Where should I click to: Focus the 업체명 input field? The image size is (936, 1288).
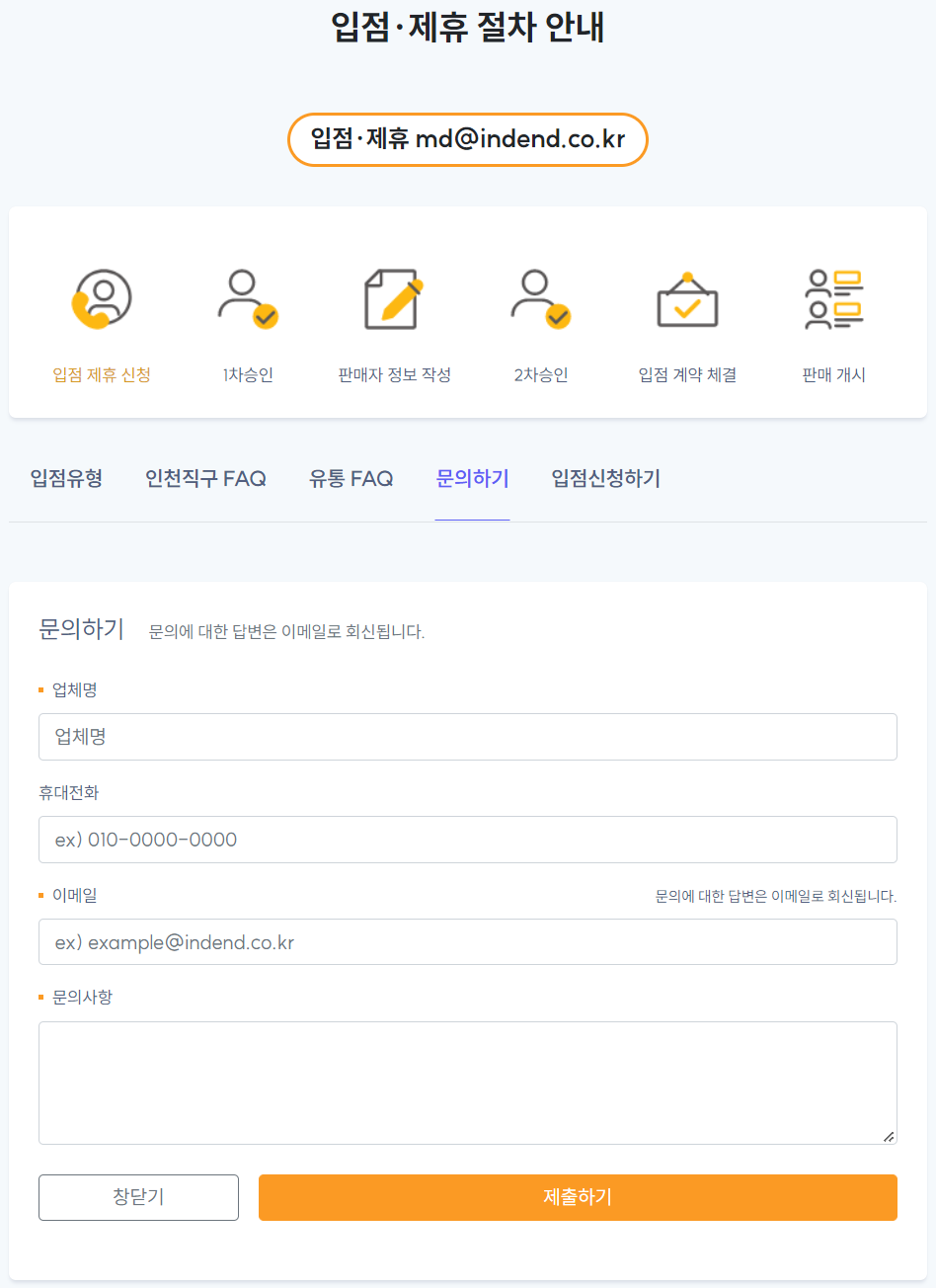coord(468,737)
